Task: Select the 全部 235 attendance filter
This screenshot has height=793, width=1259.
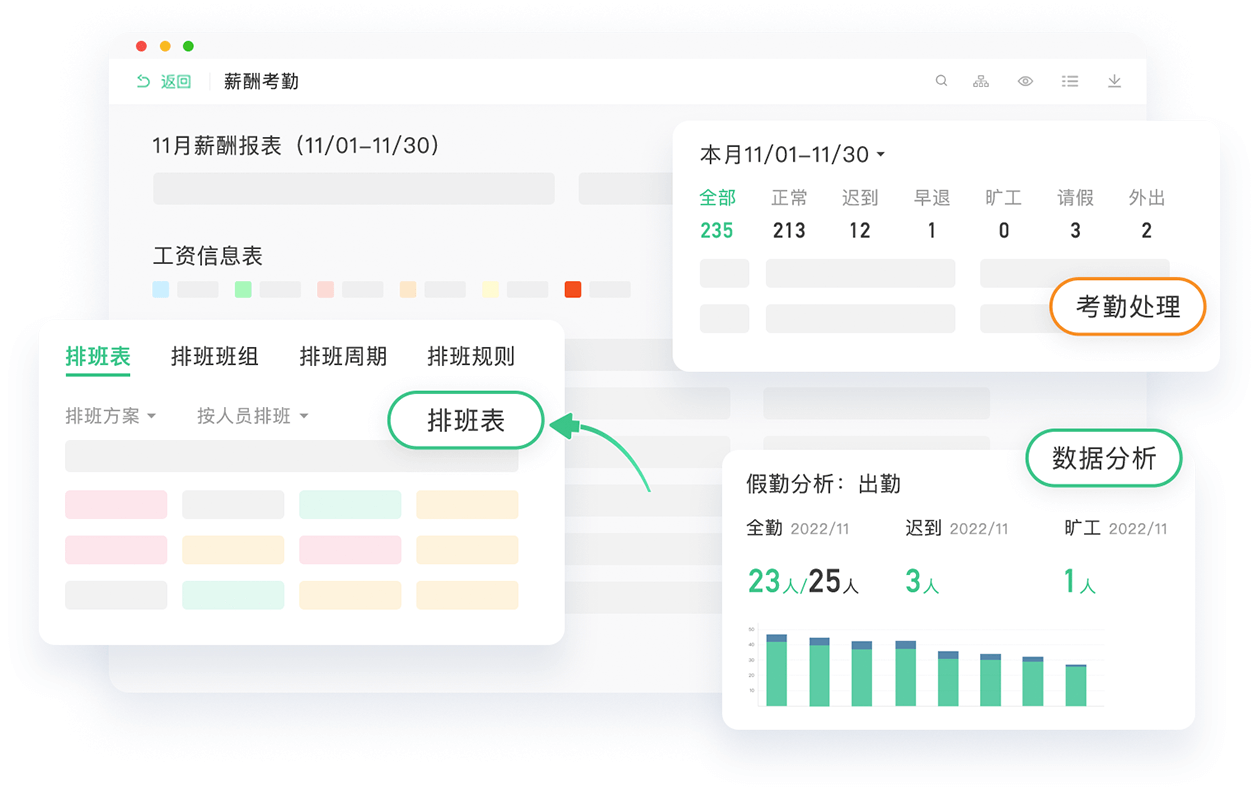Action: click(x=717, y=214)
